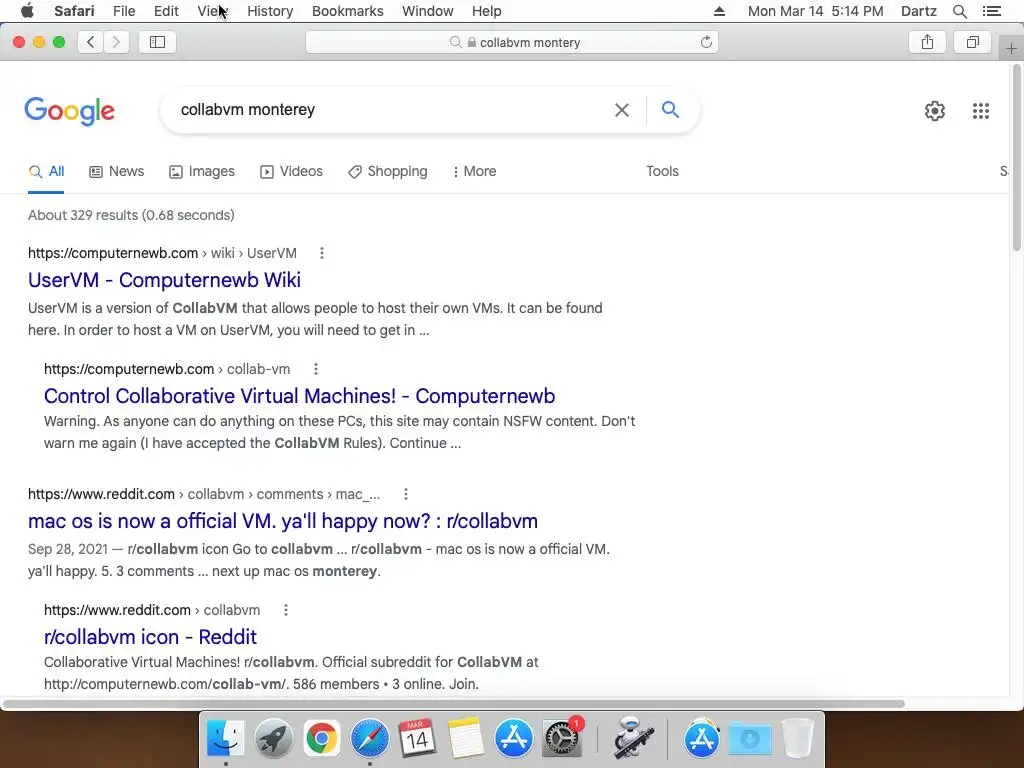
Task: Open the first App Store icon in the Dock
Action: click(513, 739)
